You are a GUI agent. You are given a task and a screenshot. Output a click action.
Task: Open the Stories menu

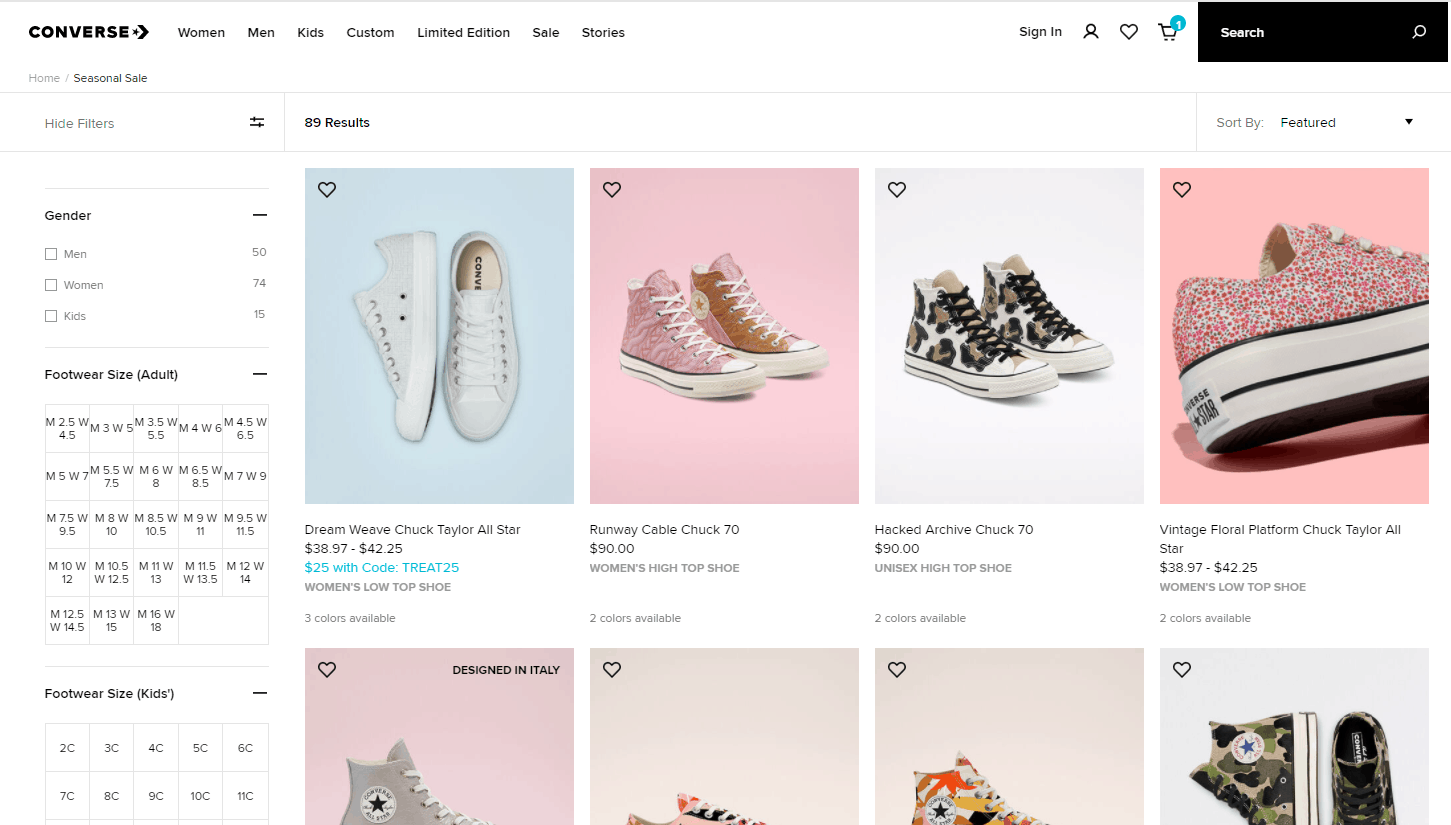603,32
